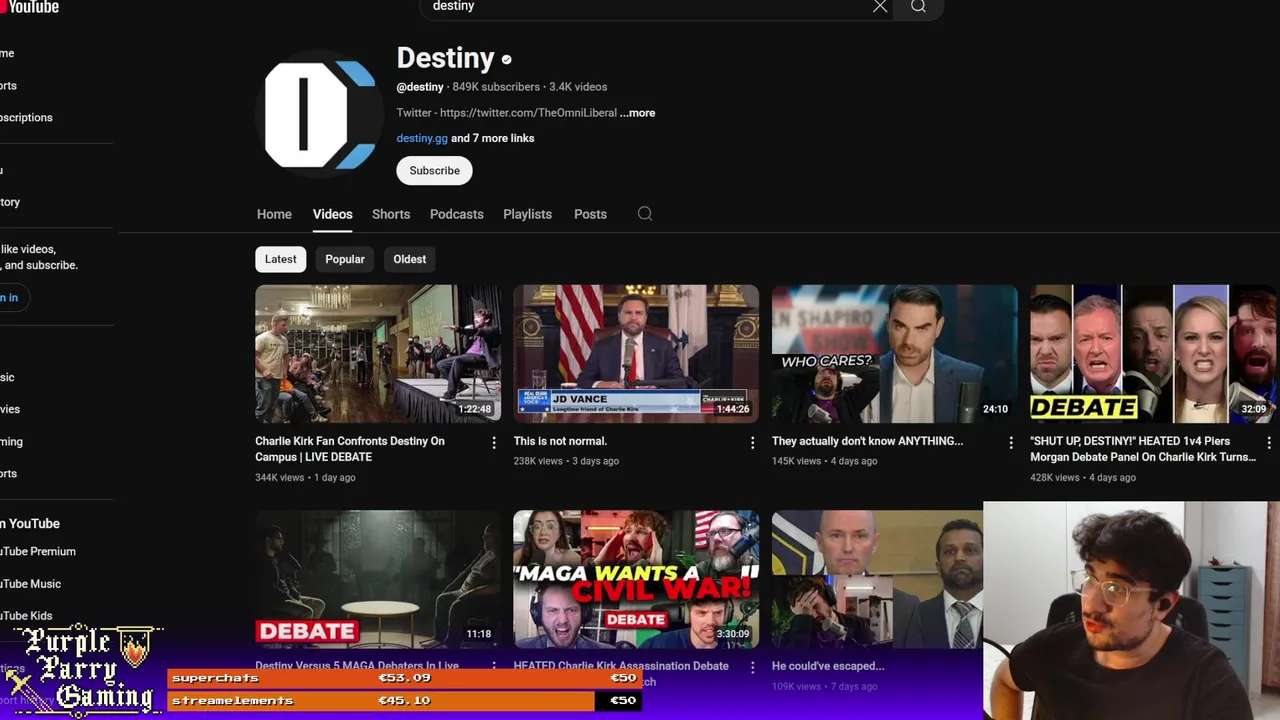This screenshot has height=720, width=1280.
Task: Open options menu for 'SHUT UP, DESTINY!' video
Action: click(1269, 442)
